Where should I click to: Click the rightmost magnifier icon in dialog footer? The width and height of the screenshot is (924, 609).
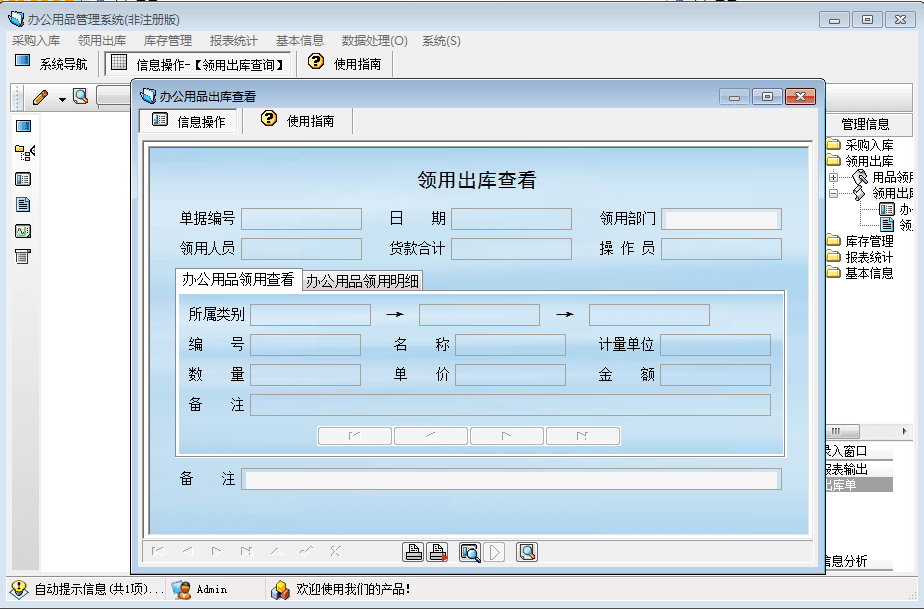pyautogui.click(x=527, y=552)
